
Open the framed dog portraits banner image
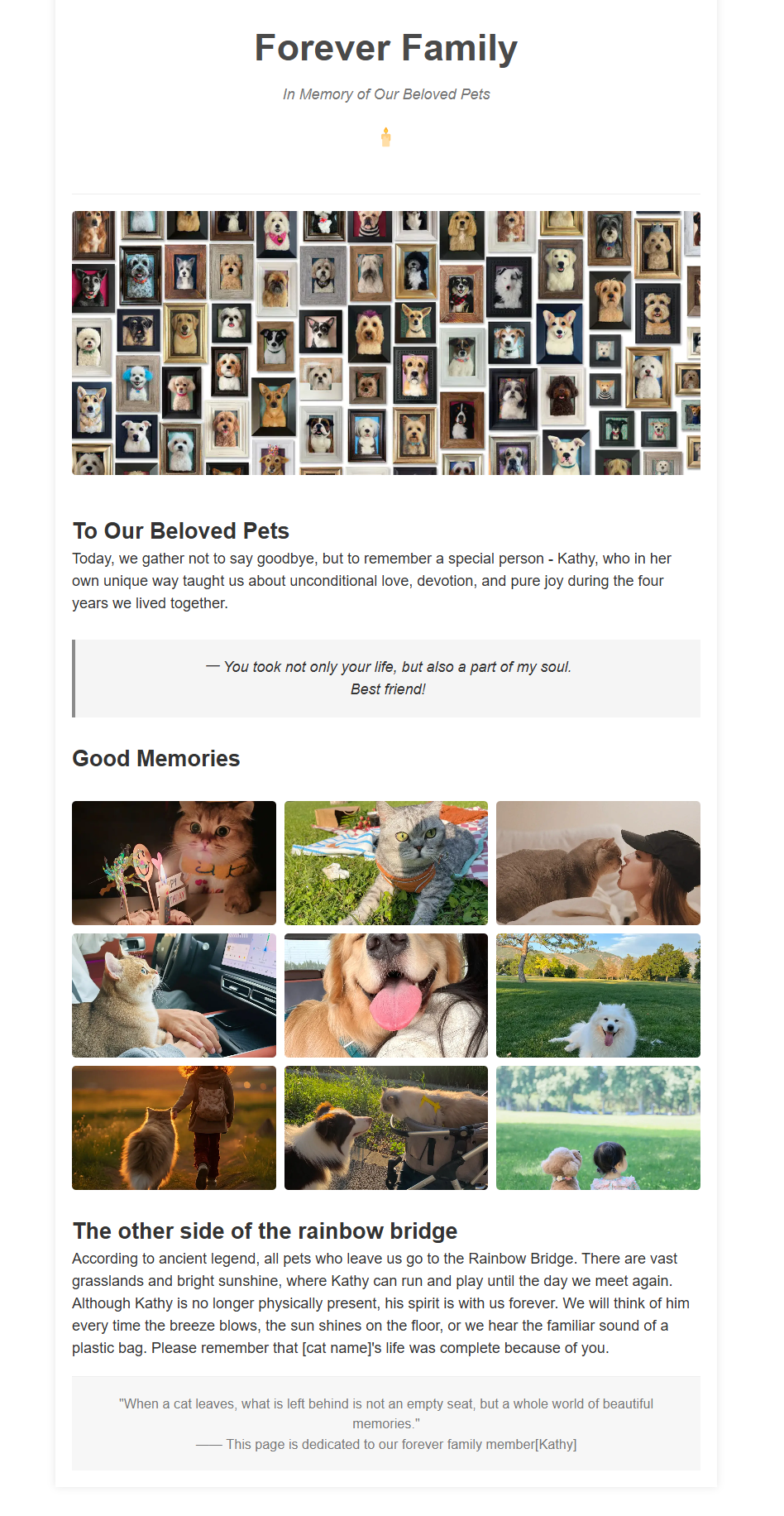coord(386,343)
